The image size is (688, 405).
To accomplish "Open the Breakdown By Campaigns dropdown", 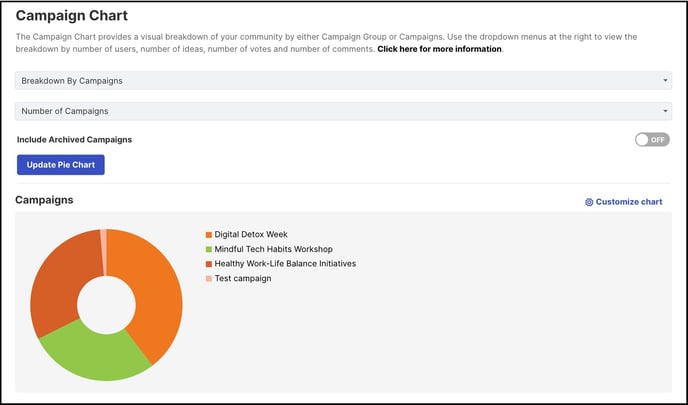I will tap(343, 81).
